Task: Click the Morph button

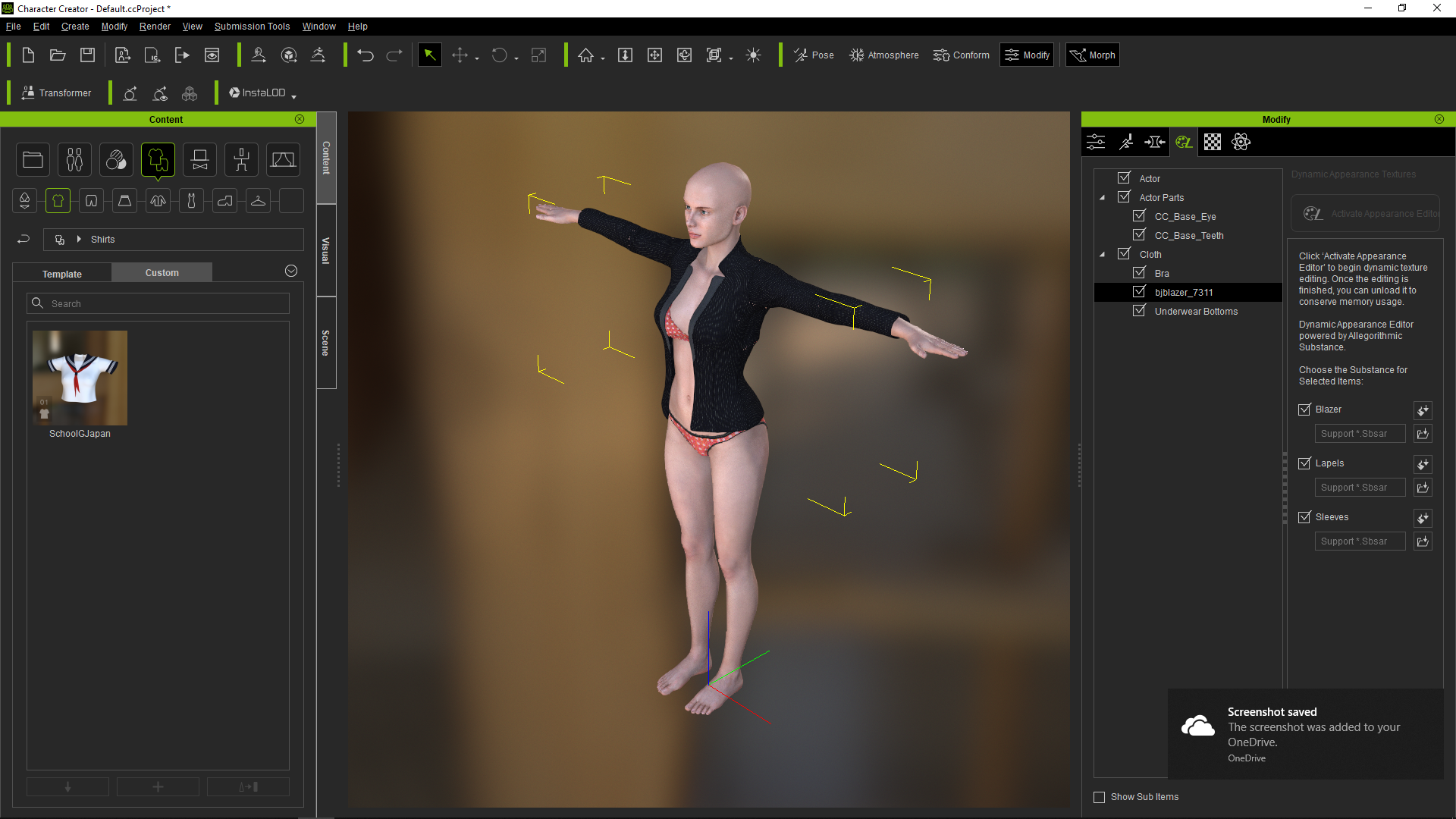Action: coord(1093,55)
